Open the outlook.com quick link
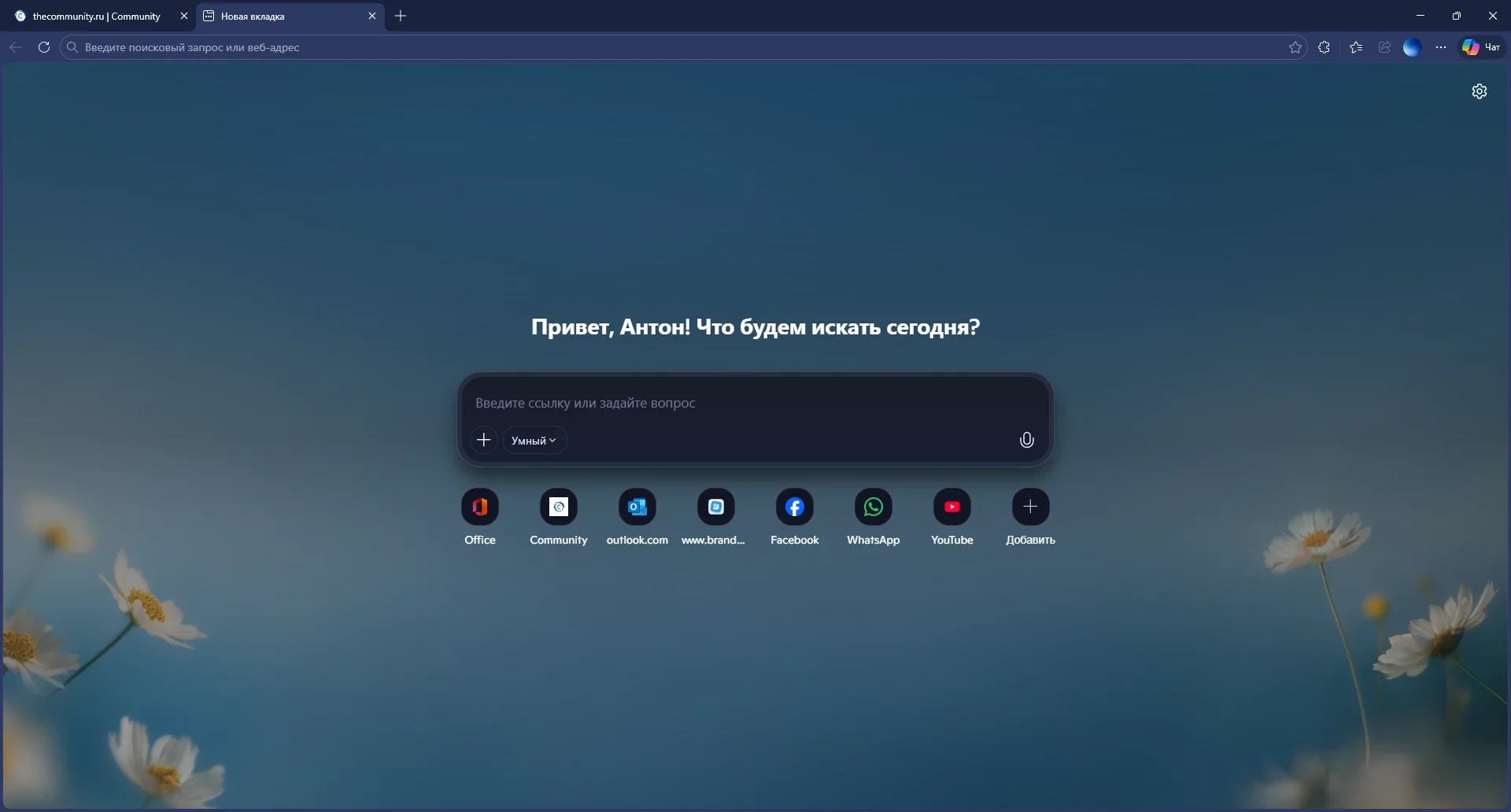This screenshot has width=1511, height=812. pyautogui.click(x=637, y=507)
